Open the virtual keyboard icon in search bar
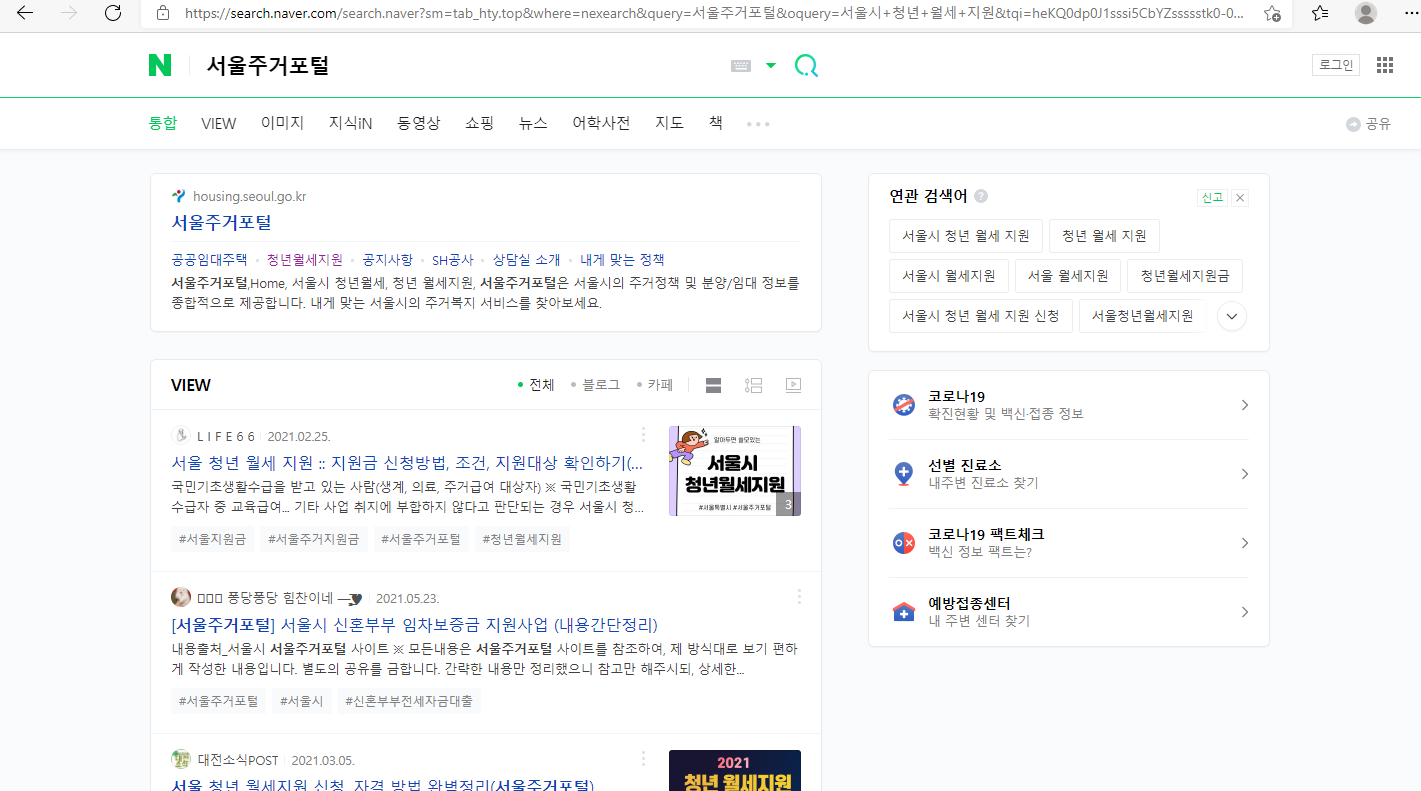Image resolution: width=1421 pixels, height=791 pixels. click(x=741, y=66)
